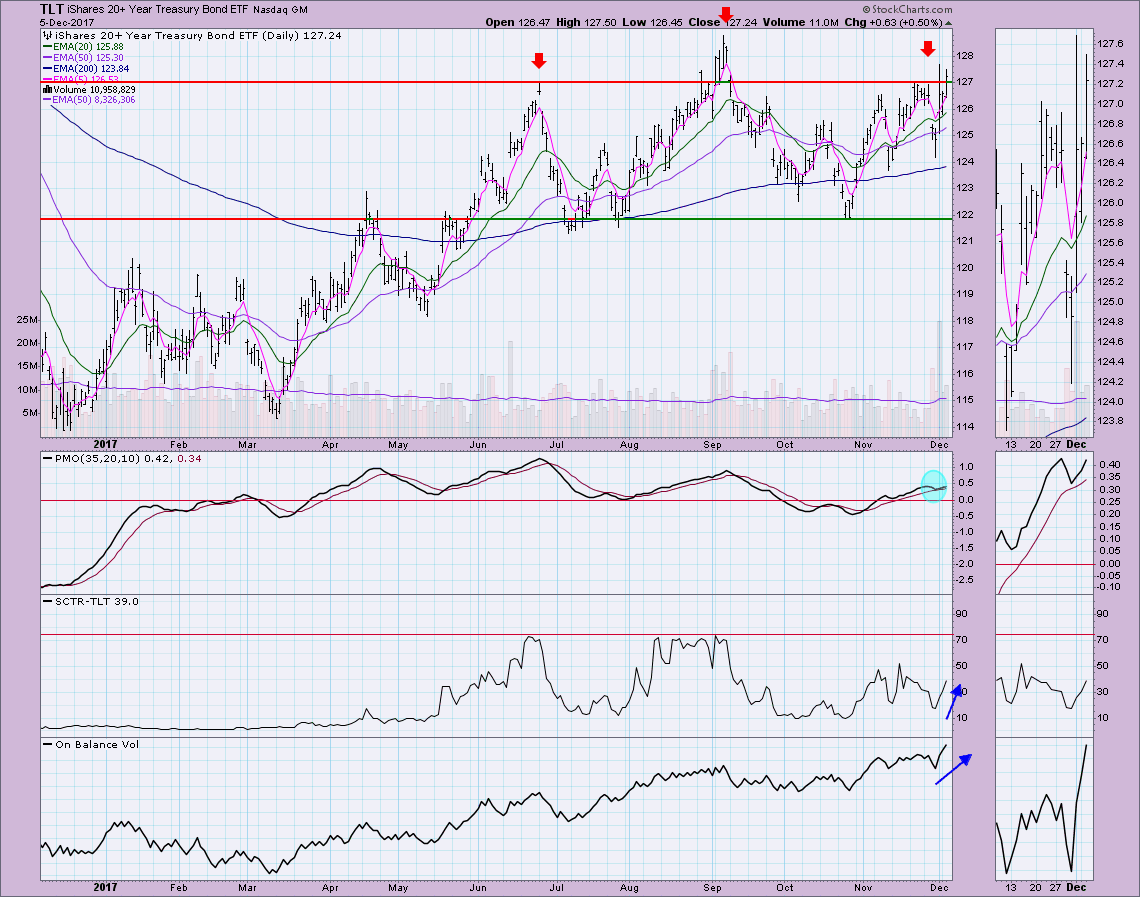Image resolution: width=1140 pixels, height=897 pixels.
Task: Click the -0.10 label on the zoomed PMO panel
Action: point(1109,587)
